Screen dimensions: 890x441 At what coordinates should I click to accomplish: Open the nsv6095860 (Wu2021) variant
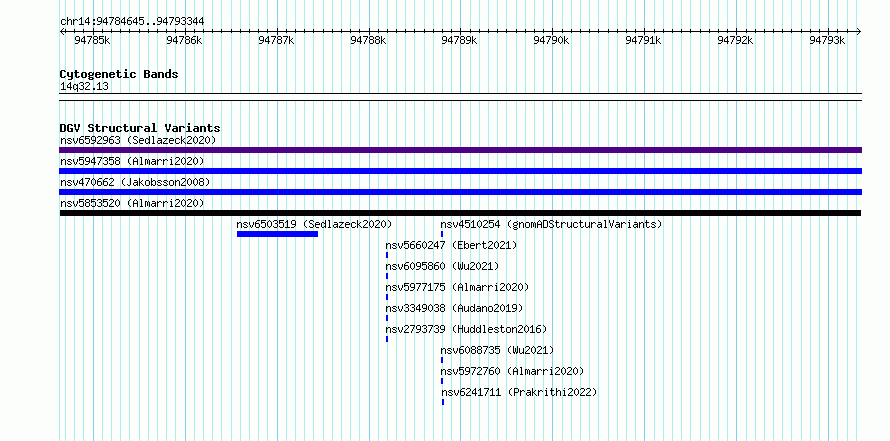point(442,266)
